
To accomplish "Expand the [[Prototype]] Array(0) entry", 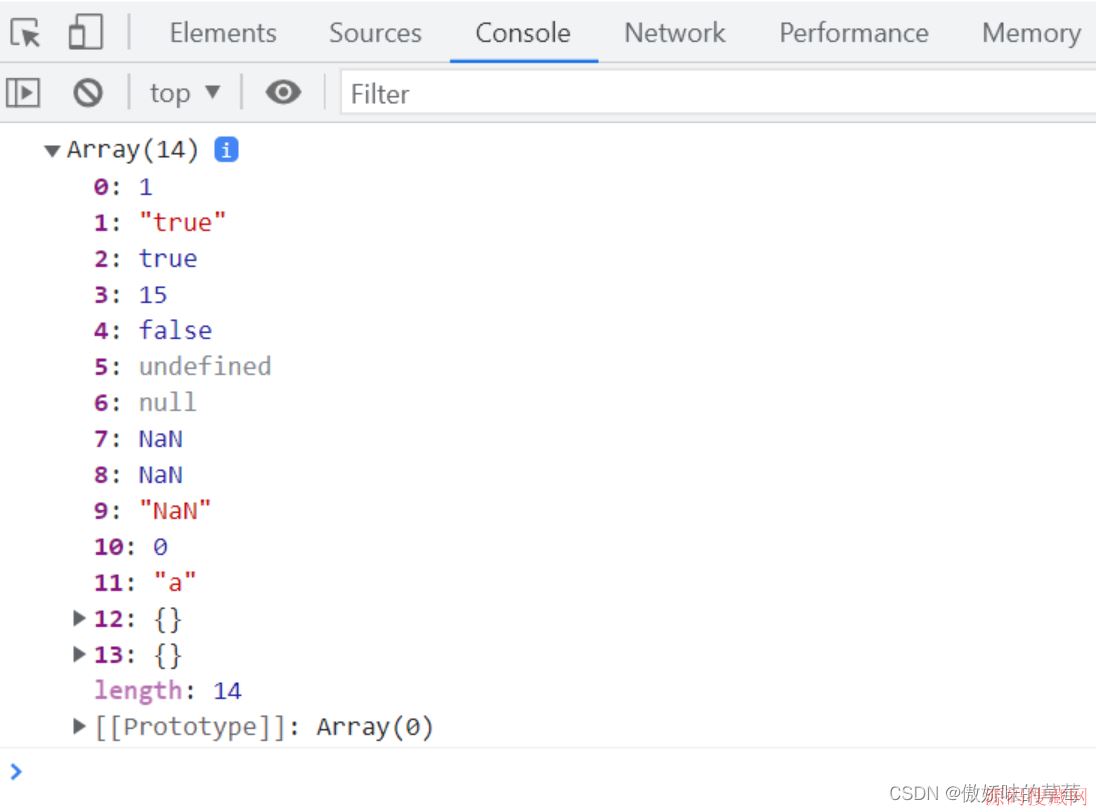I will [80, 727].
